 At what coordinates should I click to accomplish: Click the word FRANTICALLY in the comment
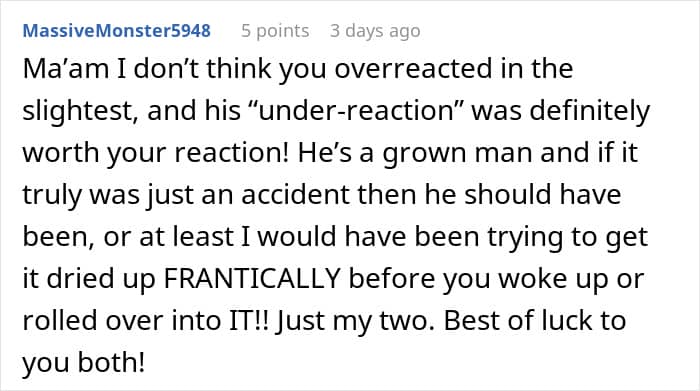tap(252, 279)
